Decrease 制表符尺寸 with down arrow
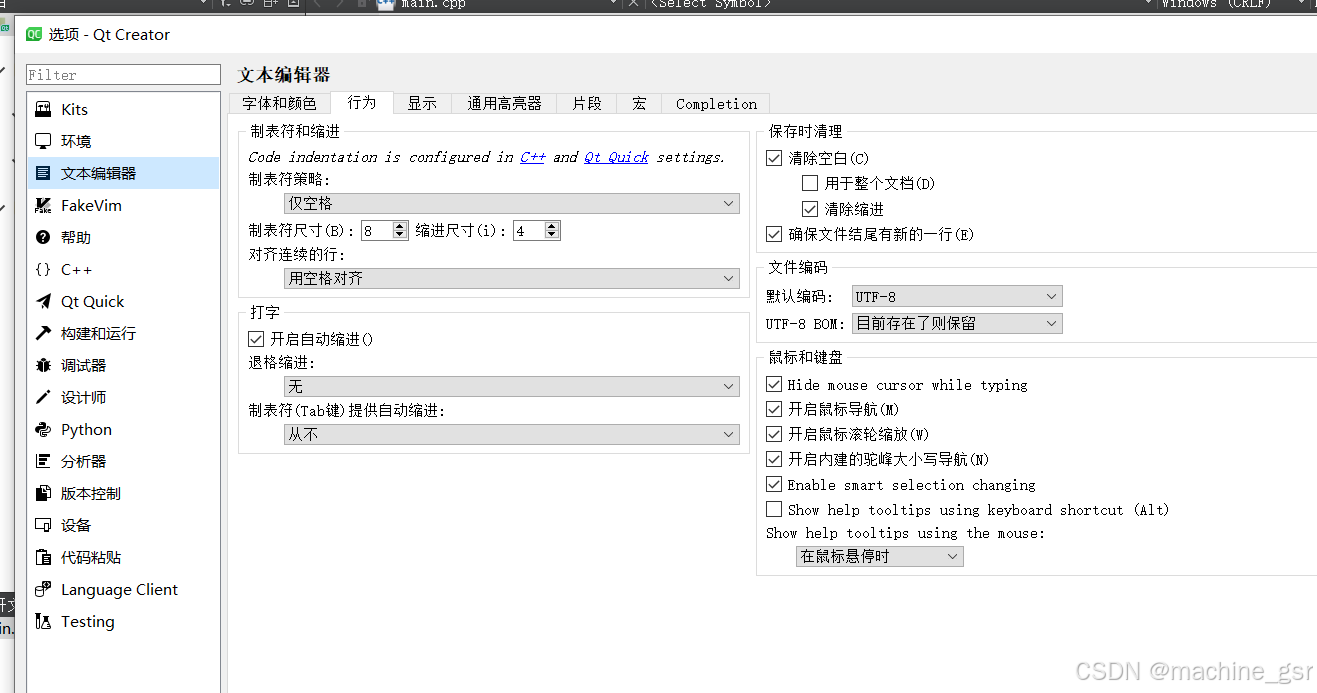 [x=400, y=235]
